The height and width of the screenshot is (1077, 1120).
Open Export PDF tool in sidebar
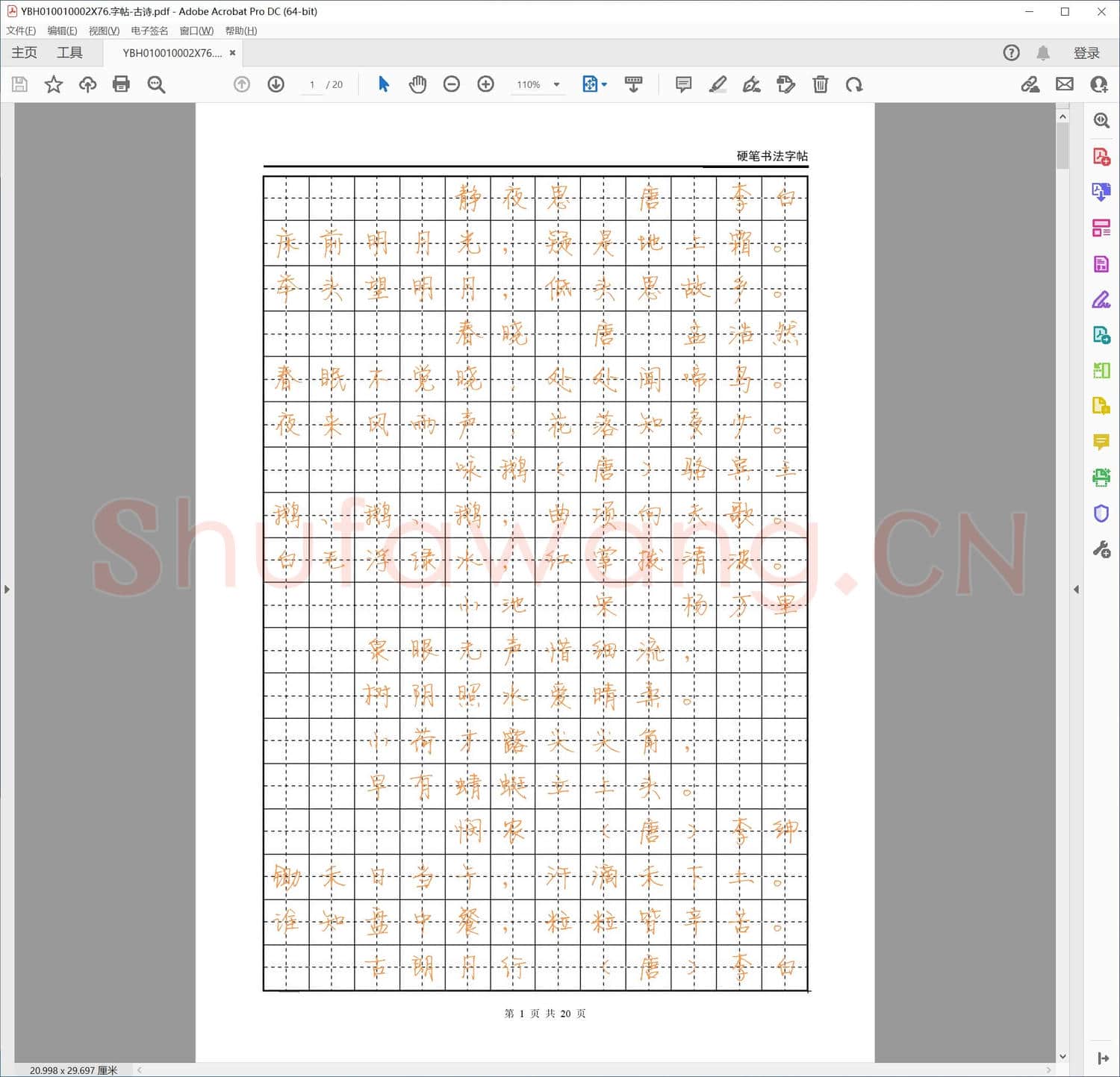(x=1101, y=192)
